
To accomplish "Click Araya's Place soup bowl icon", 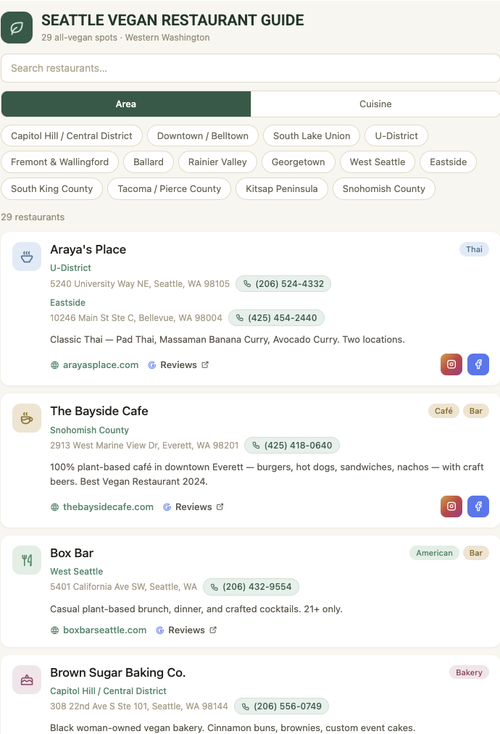I will (27, 257).
